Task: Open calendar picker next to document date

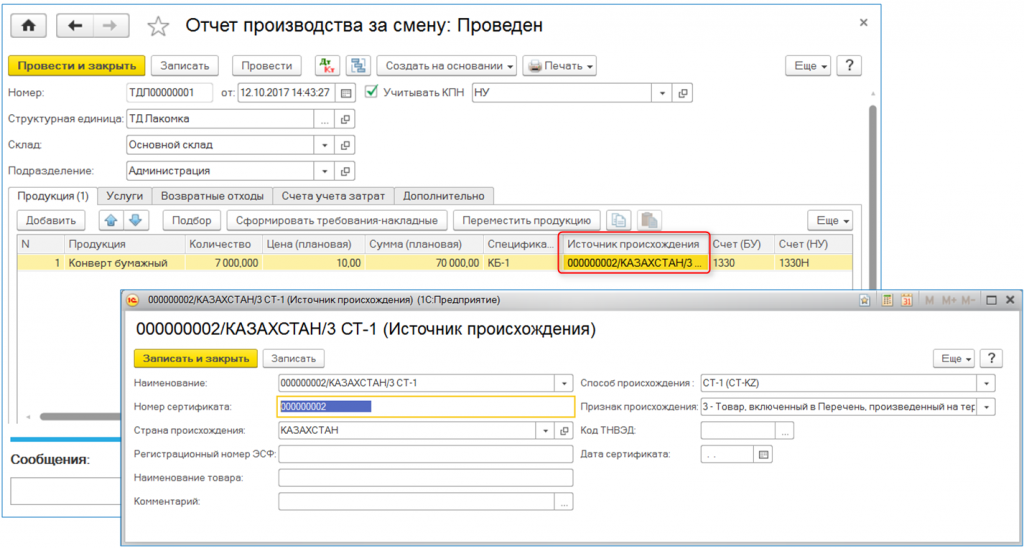Action: [346, 93]
